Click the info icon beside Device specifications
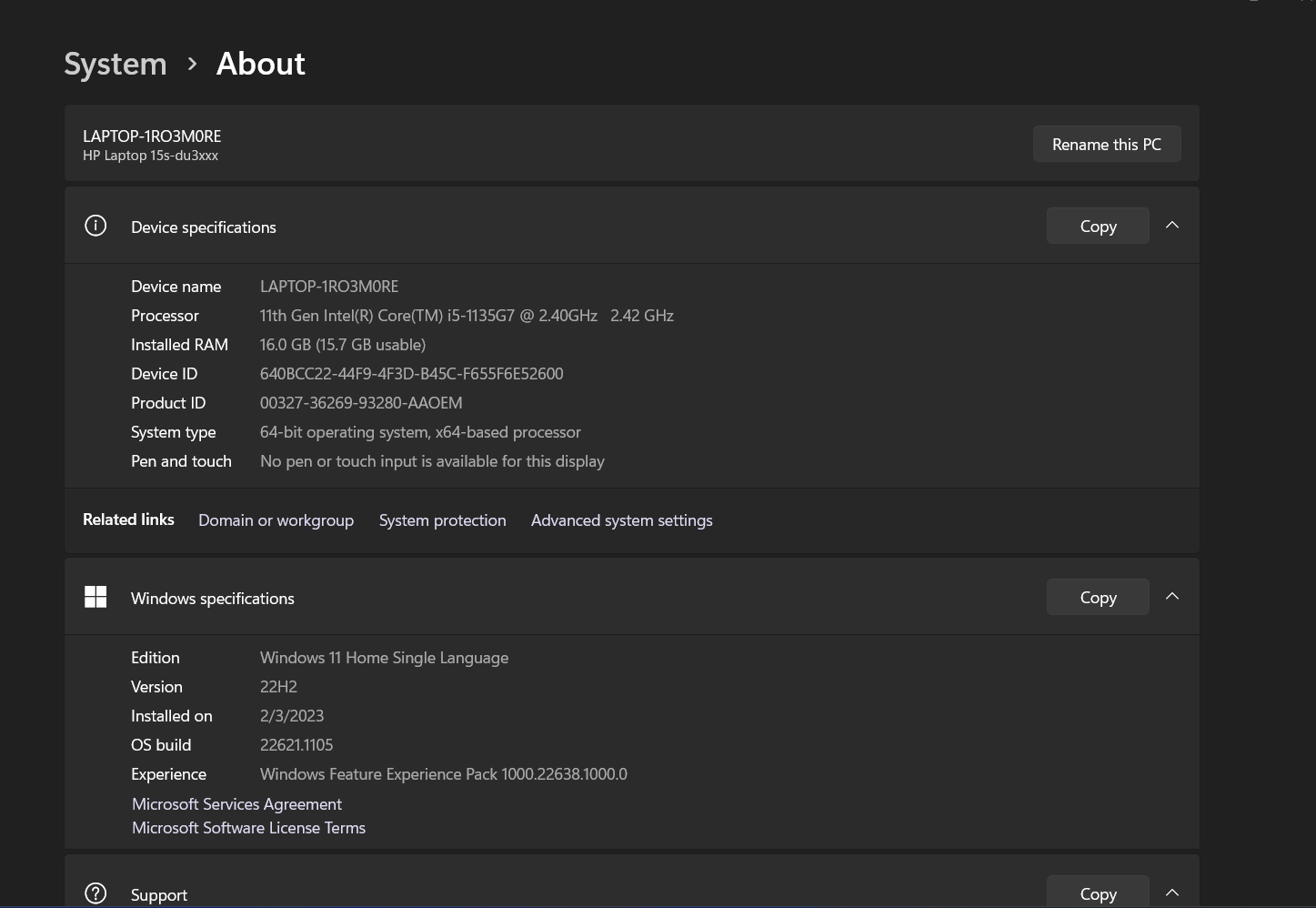The height and width of the screenshot is (908, 1316). 95,226
